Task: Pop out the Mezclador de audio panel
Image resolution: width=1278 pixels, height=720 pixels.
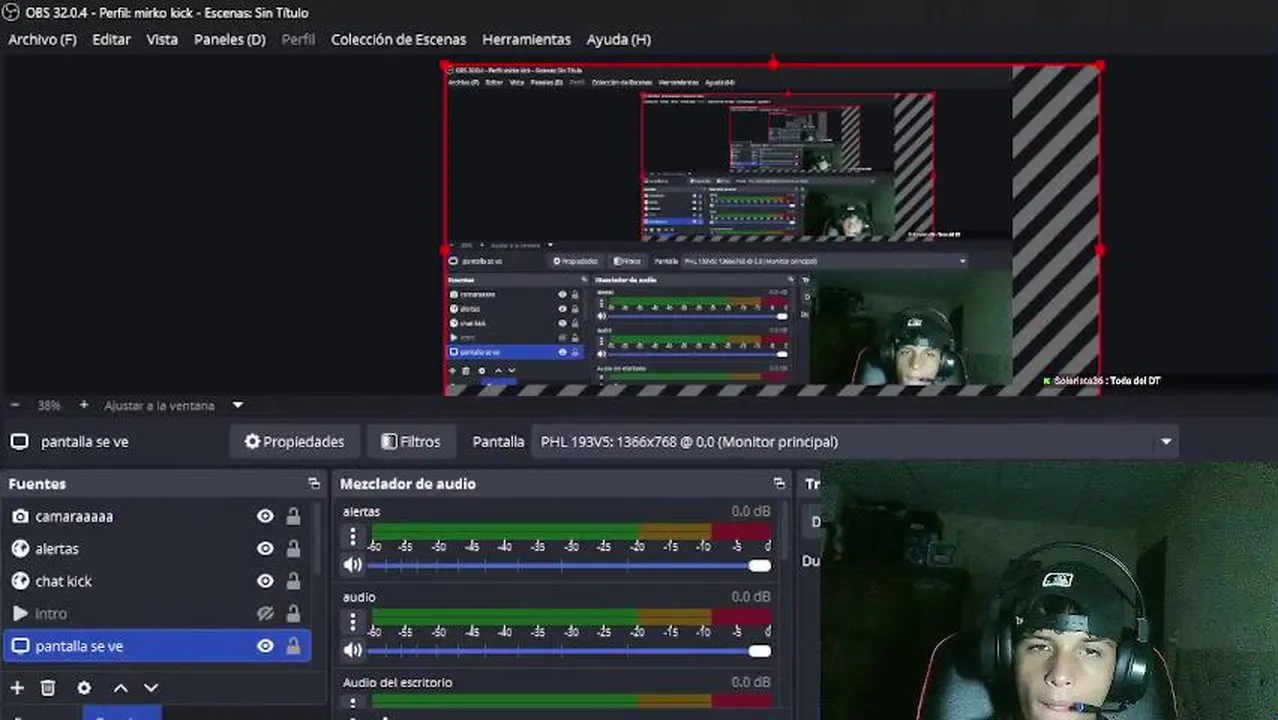Action: [x=779, y=483]
